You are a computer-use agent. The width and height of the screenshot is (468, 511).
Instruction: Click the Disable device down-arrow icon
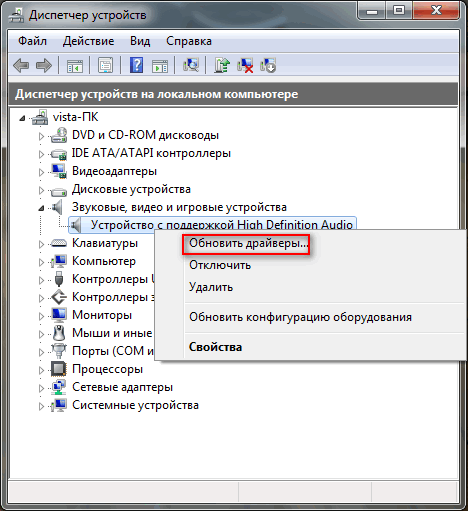pyautogui.click(x=268, y=65)
